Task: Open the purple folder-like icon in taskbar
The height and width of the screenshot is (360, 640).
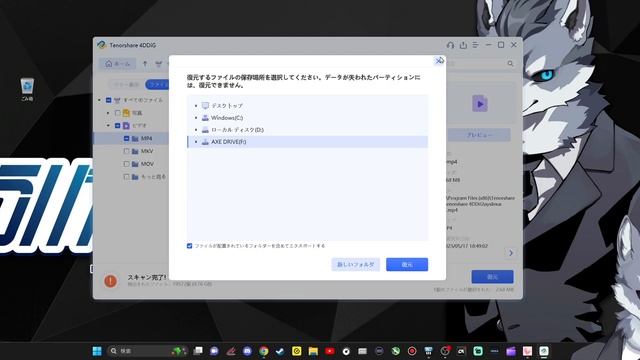Action: pos(511,351)
